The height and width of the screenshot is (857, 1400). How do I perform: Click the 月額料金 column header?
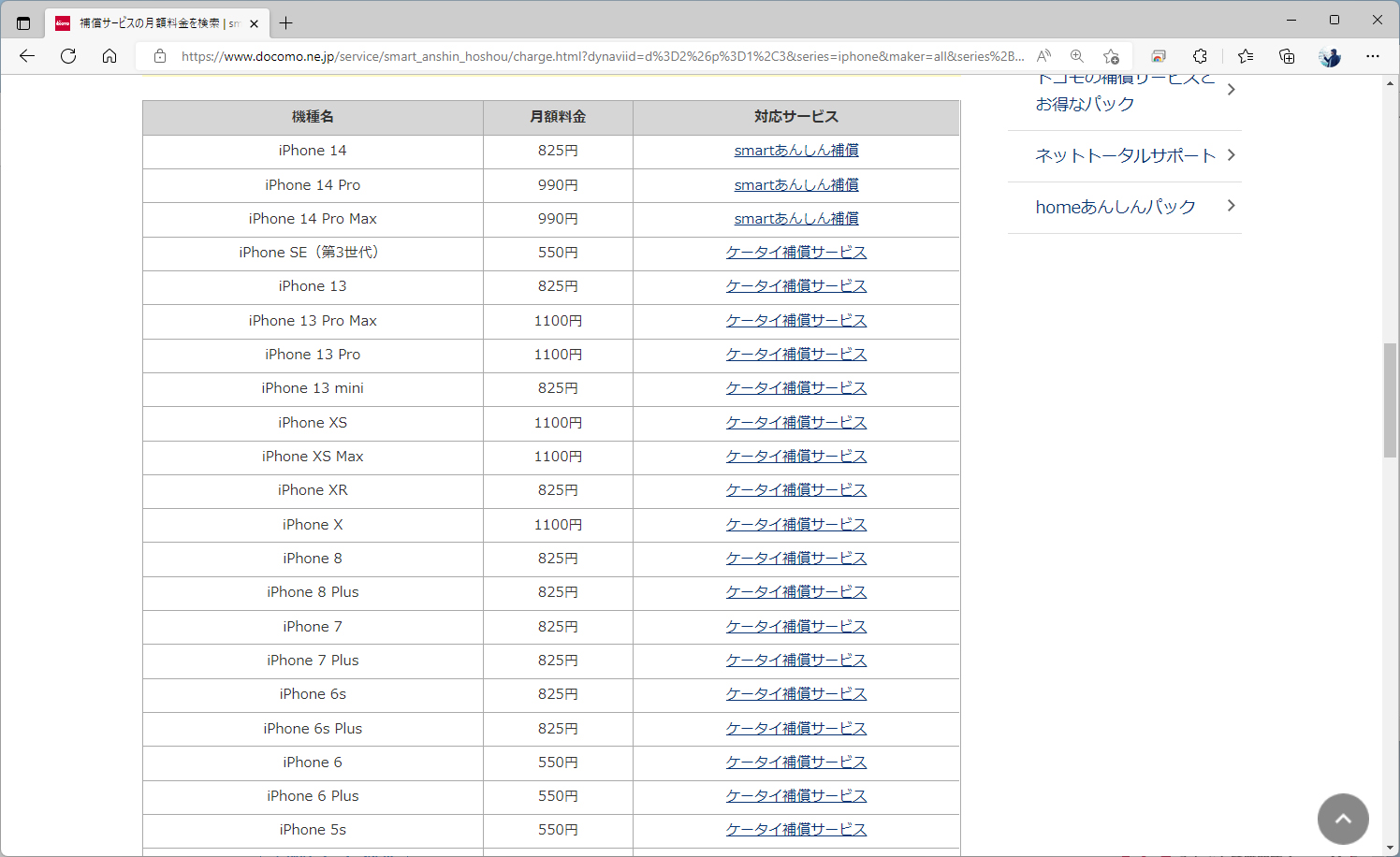coord(558,117)
